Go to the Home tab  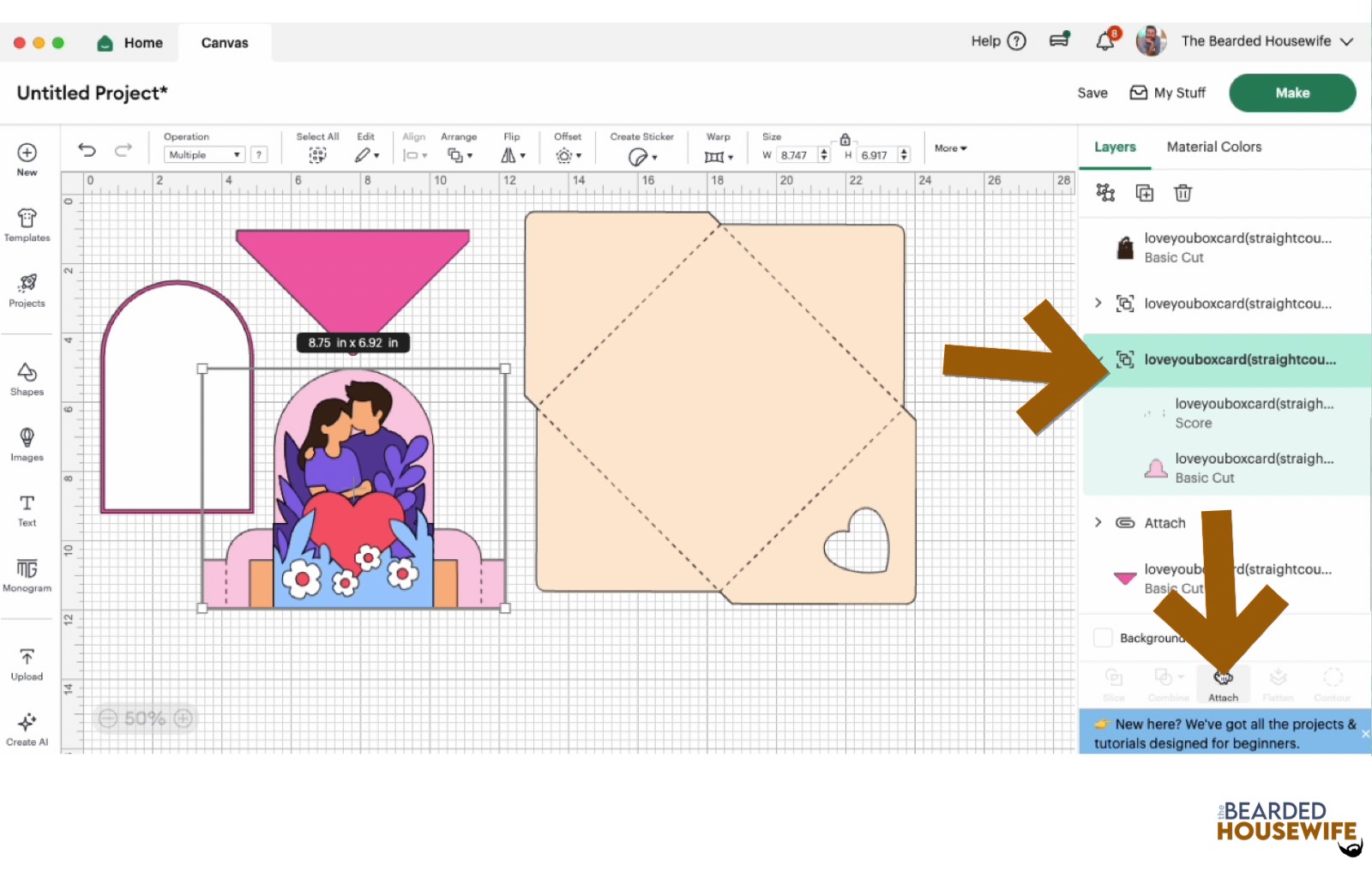point(130,43)
